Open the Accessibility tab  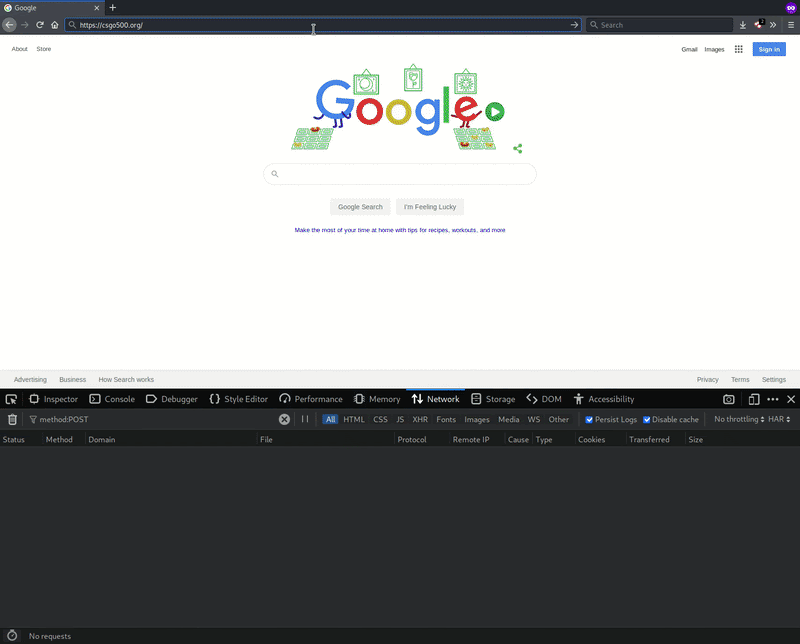tap(604, 399)
